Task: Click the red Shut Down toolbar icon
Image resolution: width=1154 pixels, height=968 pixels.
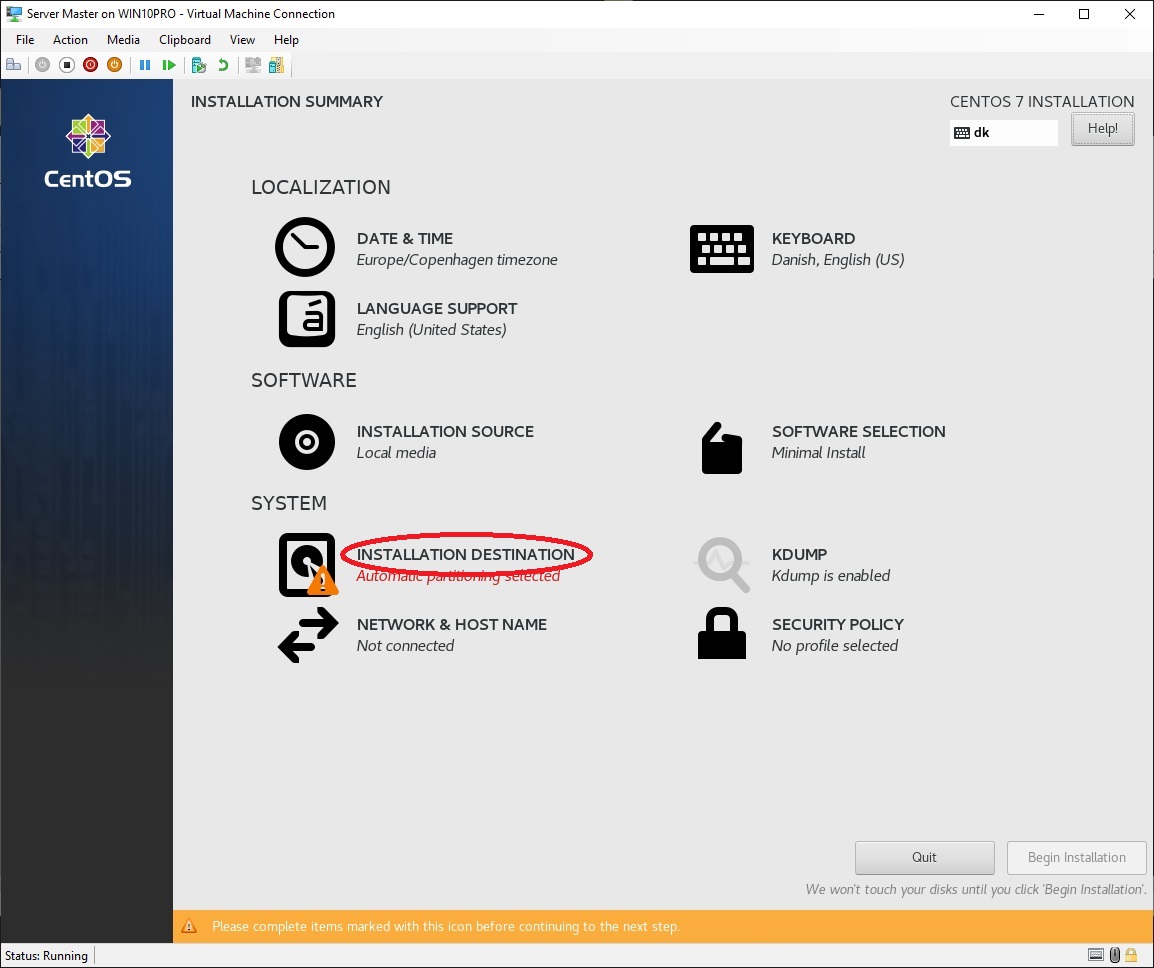Action: [x=91, y=65]
